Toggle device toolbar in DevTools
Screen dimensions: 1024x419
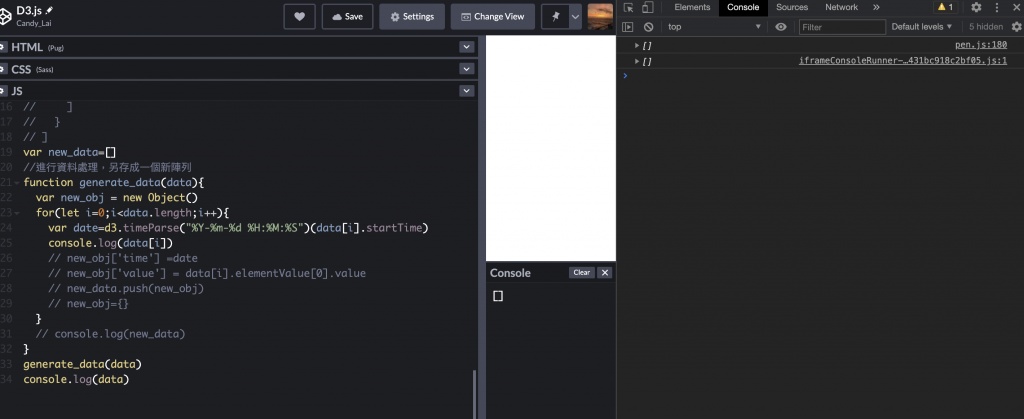click(647, 8)
